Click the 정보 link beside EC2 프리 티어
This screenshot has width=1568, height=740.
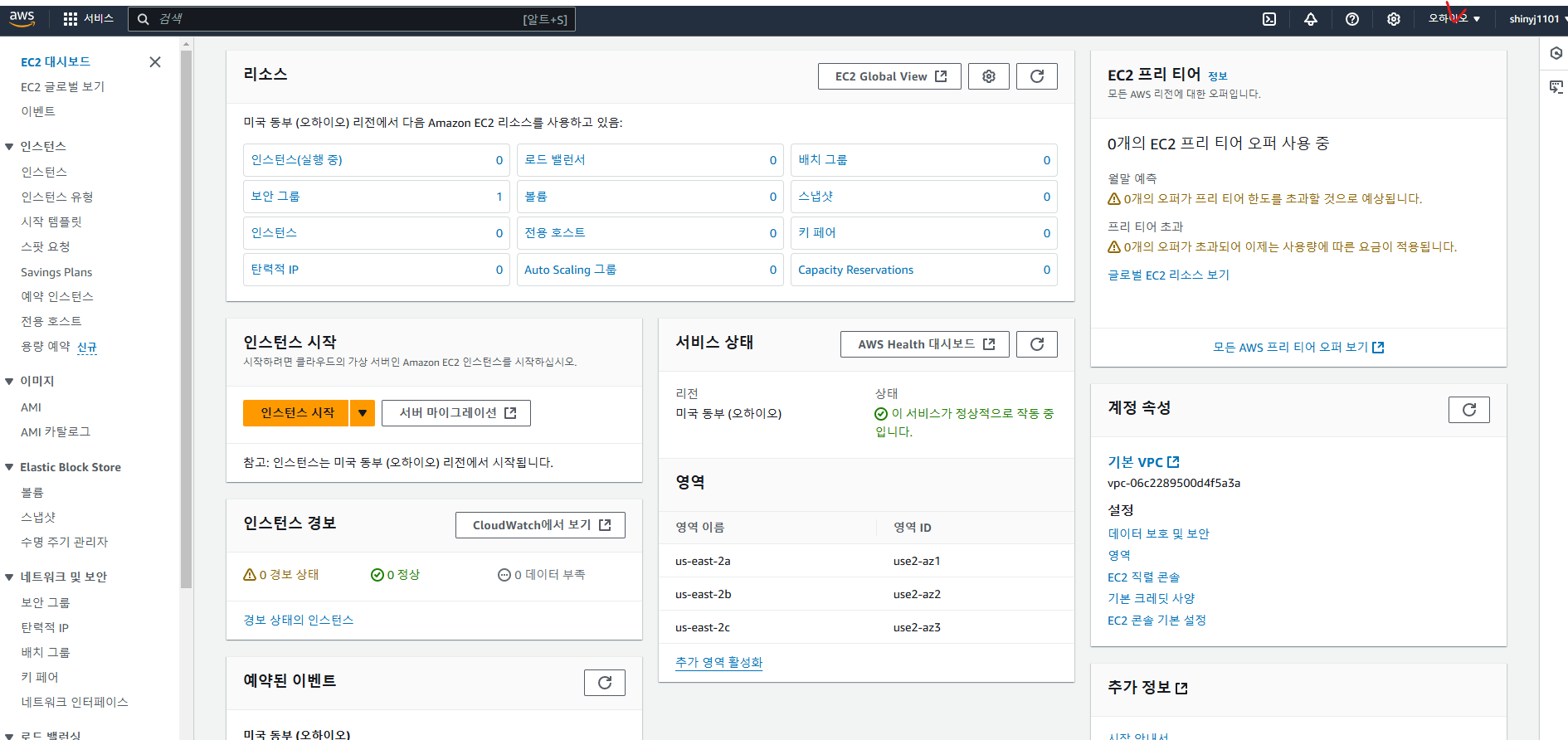(x=1217, y=76)
